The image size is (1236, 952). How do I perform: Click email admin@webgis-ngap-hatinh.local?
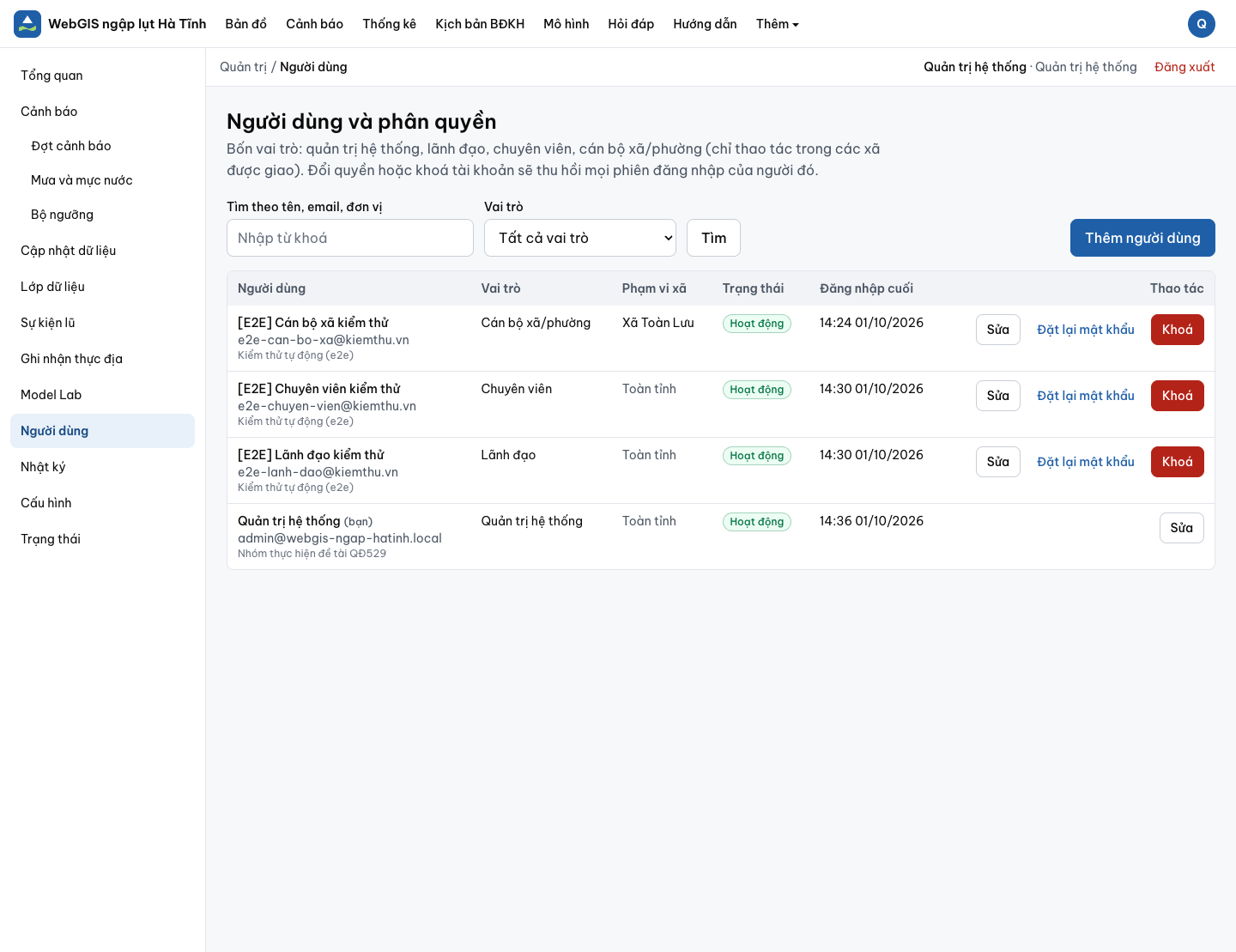(x=340, y=538)
